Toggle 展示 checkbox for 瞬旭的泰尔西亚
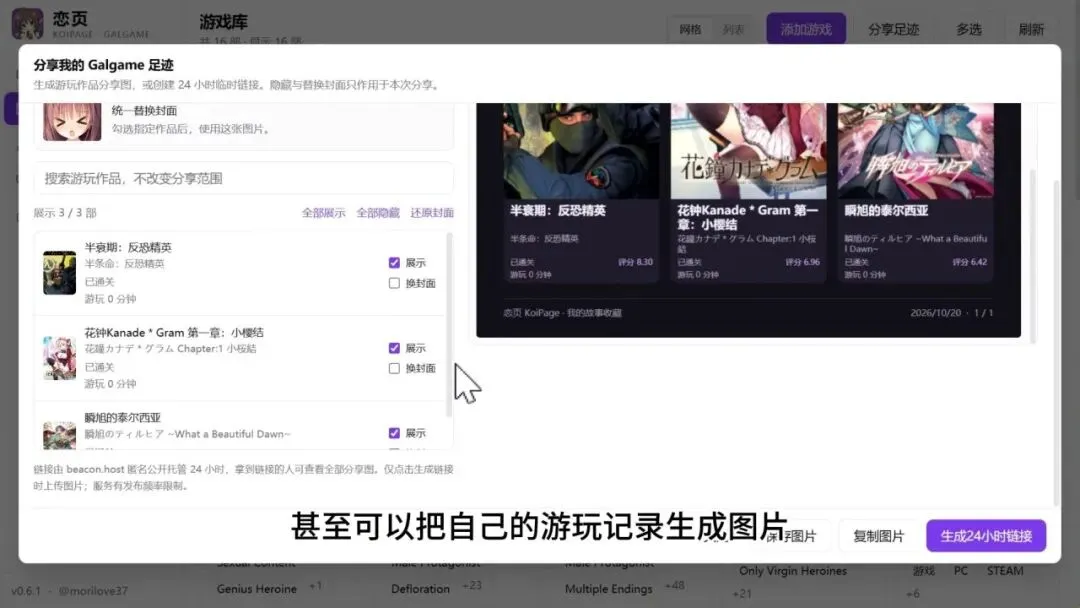This screenshot has width=1080, height=608. 394,433
